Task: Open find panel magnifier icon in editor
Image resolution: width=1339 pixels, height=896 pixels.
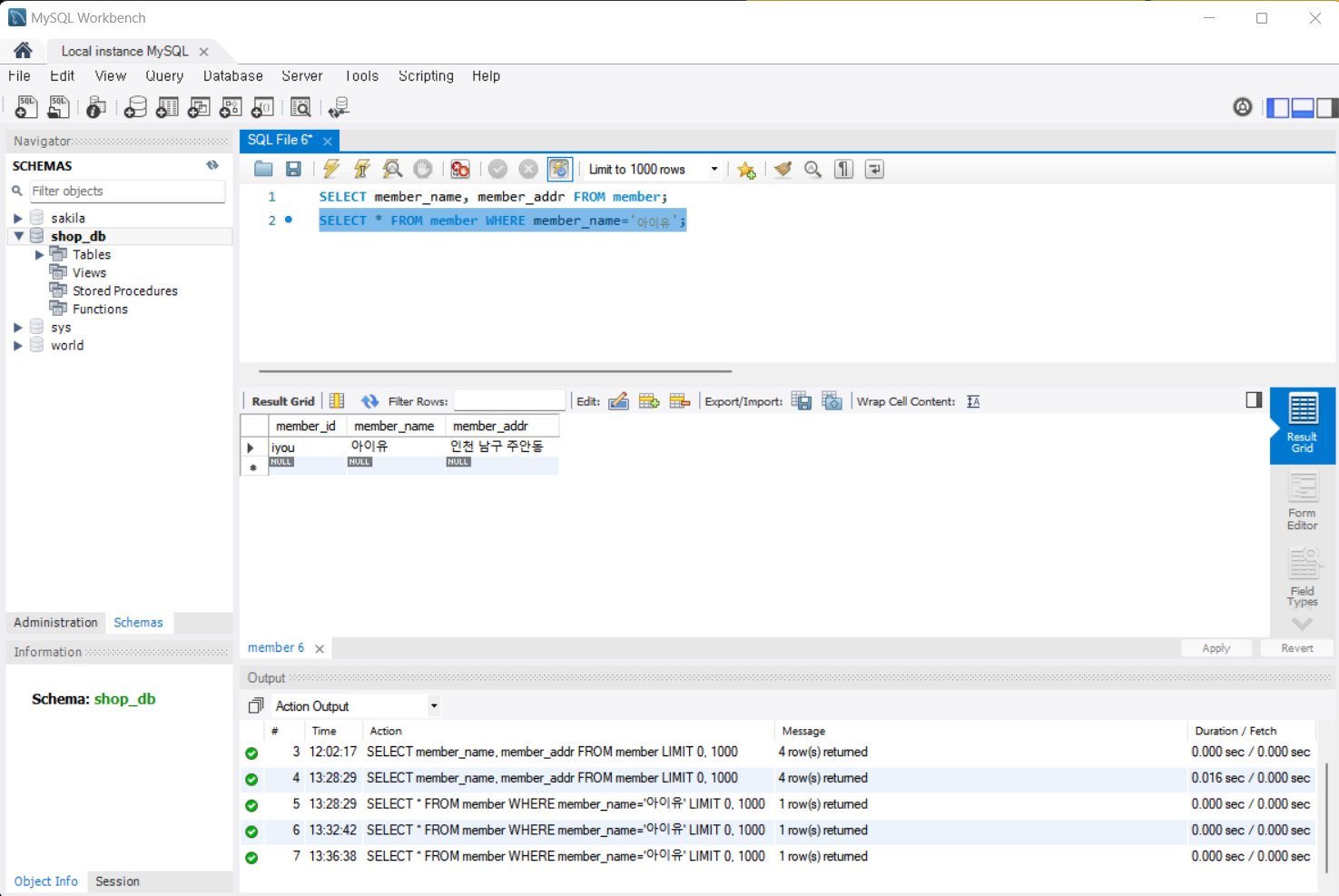Action: click(813, 169)
